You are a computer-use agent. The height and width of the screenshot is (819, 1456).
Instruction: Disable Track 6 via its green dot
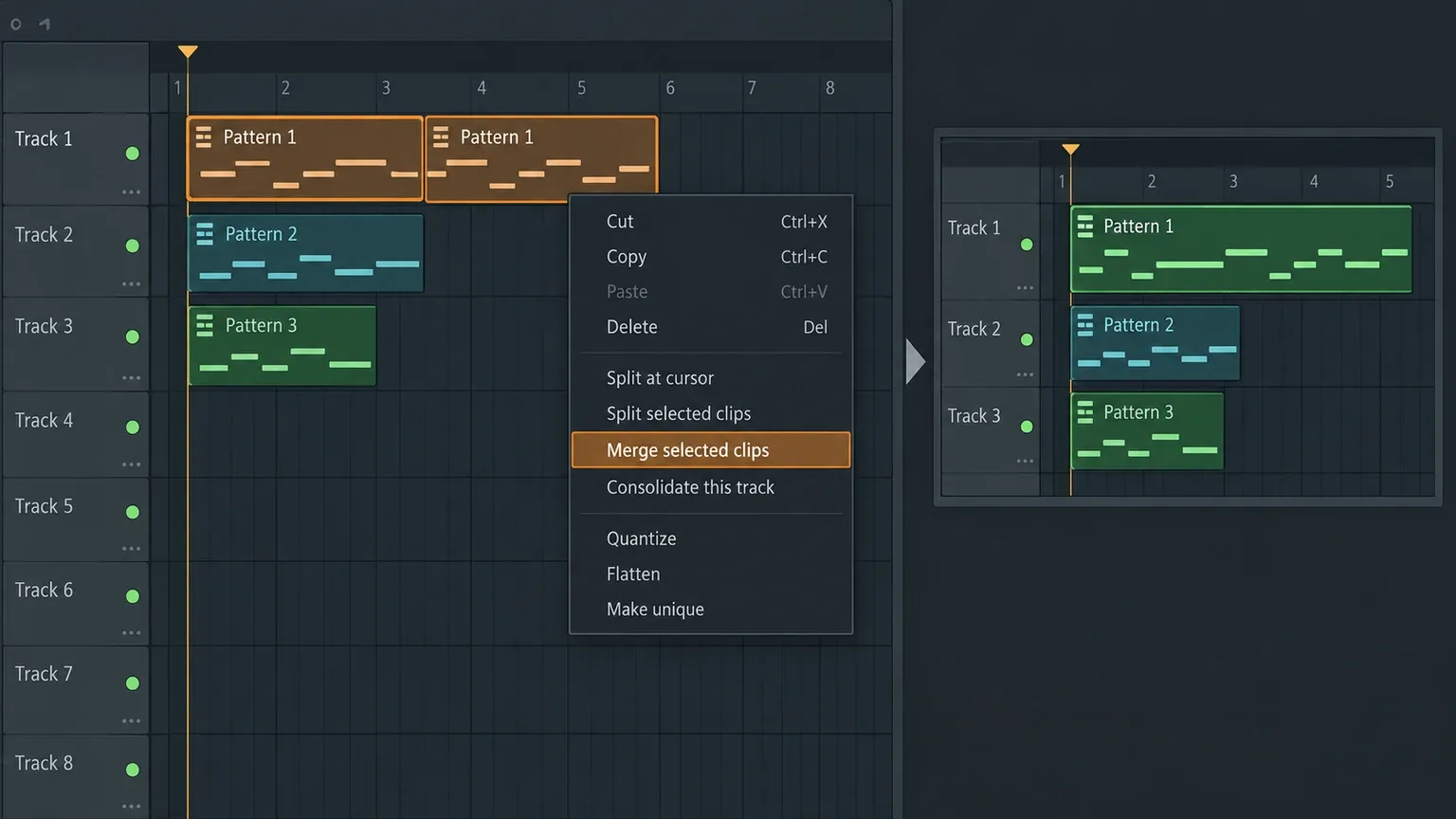[133, 596]
